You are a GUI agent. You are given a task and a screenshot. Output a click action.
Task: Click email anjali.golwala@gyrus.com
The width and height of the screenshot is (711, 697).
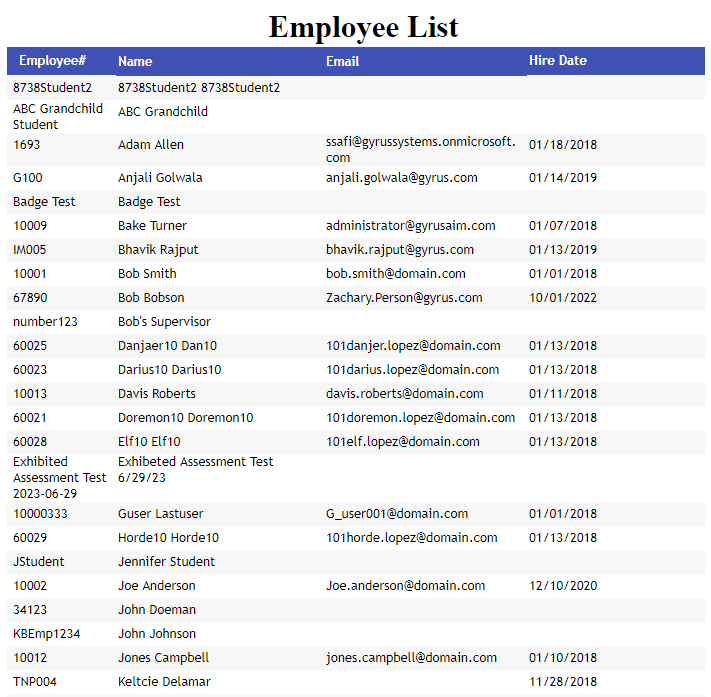tap(401, 178)
